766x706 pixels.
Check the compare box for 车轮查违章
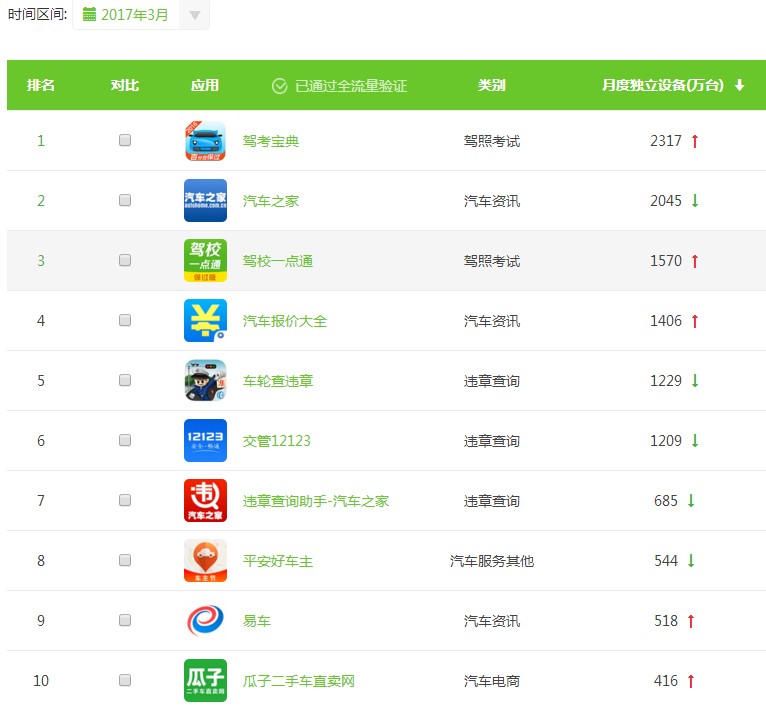point(125,380)
